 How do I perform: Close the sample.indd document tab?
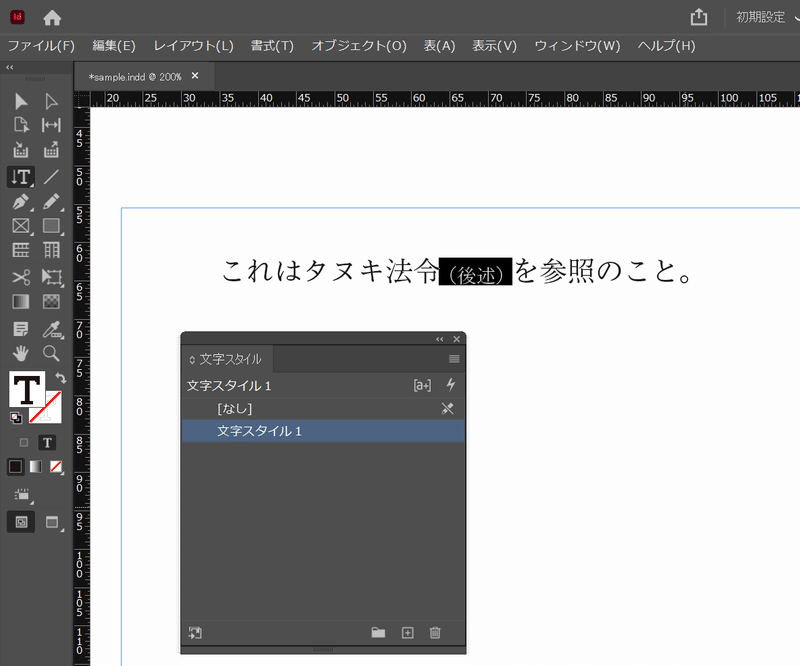tap(195, 76)
